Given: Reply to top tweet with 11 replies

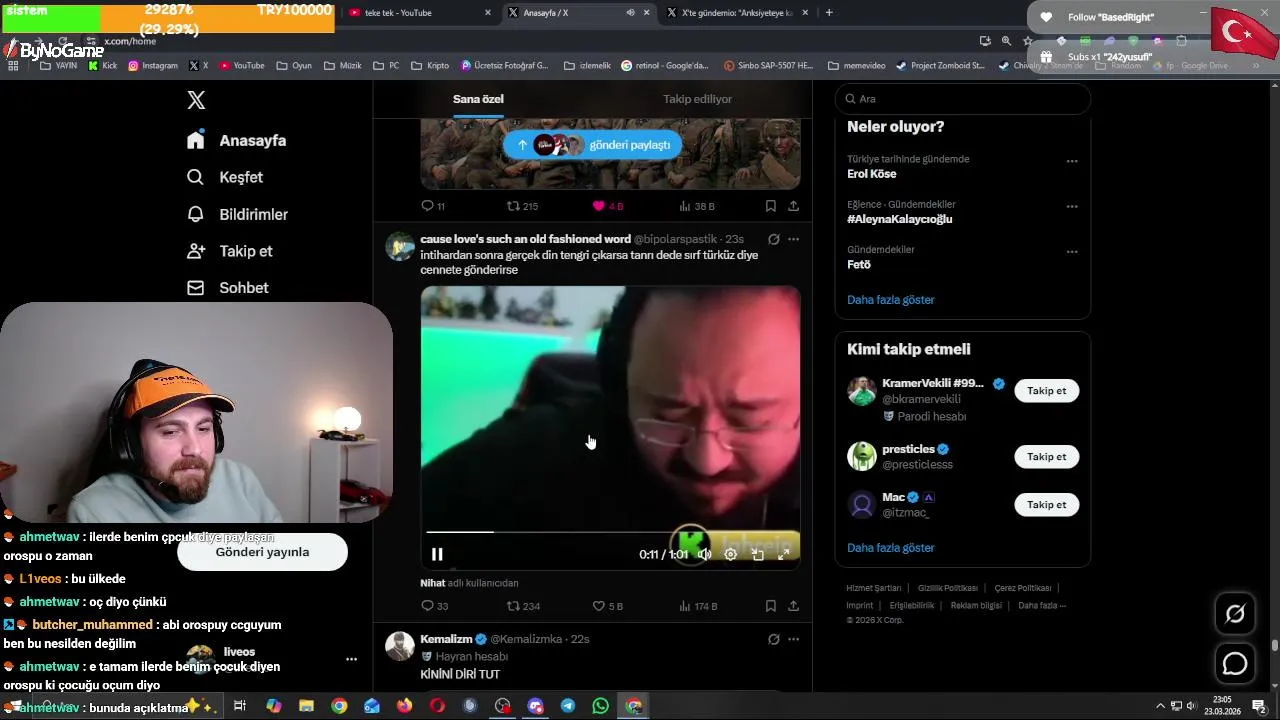Looking at the screenshot, I should (x=433, y=206).
